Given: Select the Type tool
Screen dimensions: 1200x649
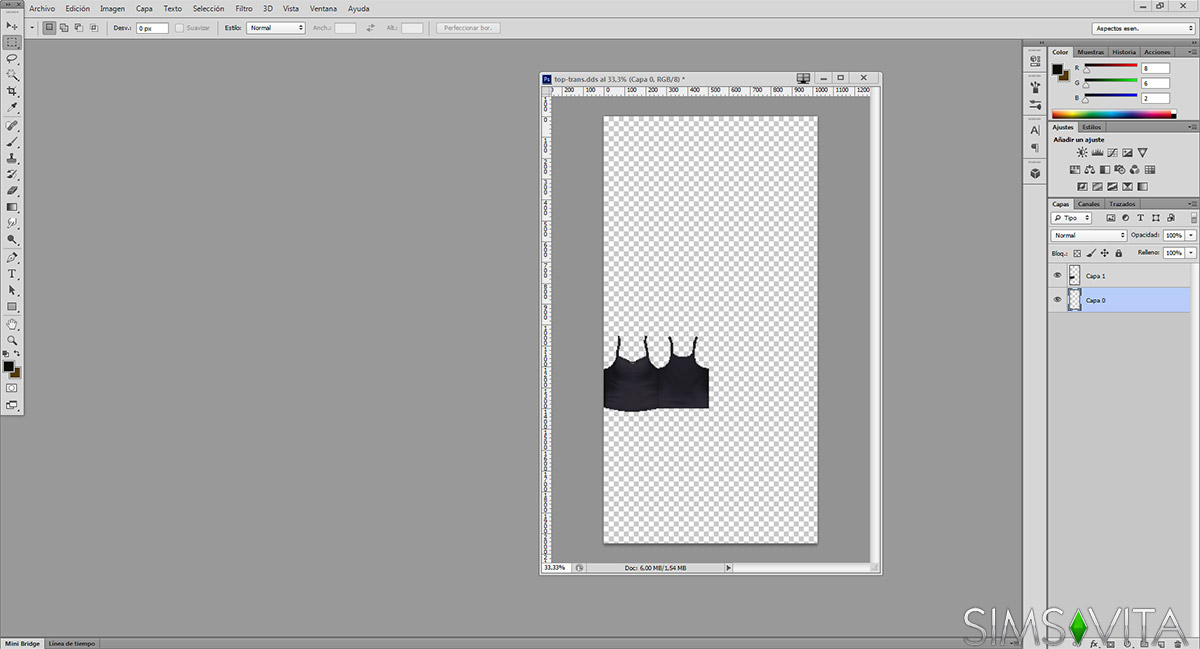Looking at the screenshot, I should click(12, 274).
